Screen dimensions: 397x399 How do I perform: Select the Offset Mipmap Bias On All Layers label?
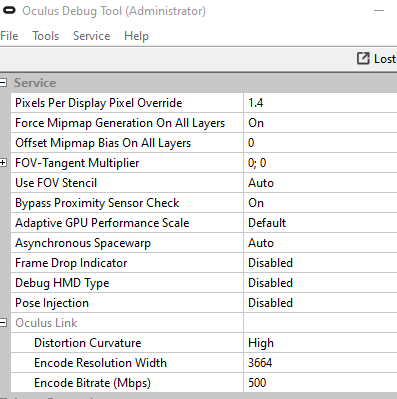pos(103,143)
